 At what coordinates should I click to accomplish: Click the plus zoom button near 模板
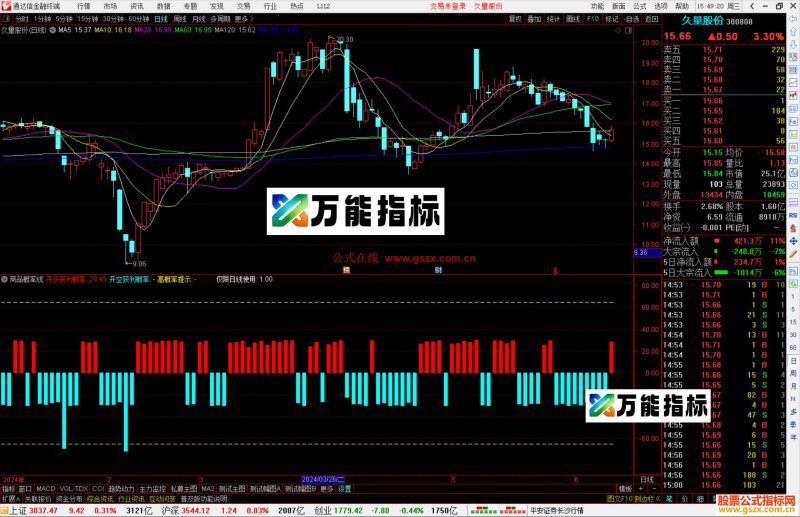tap(641, 489)
